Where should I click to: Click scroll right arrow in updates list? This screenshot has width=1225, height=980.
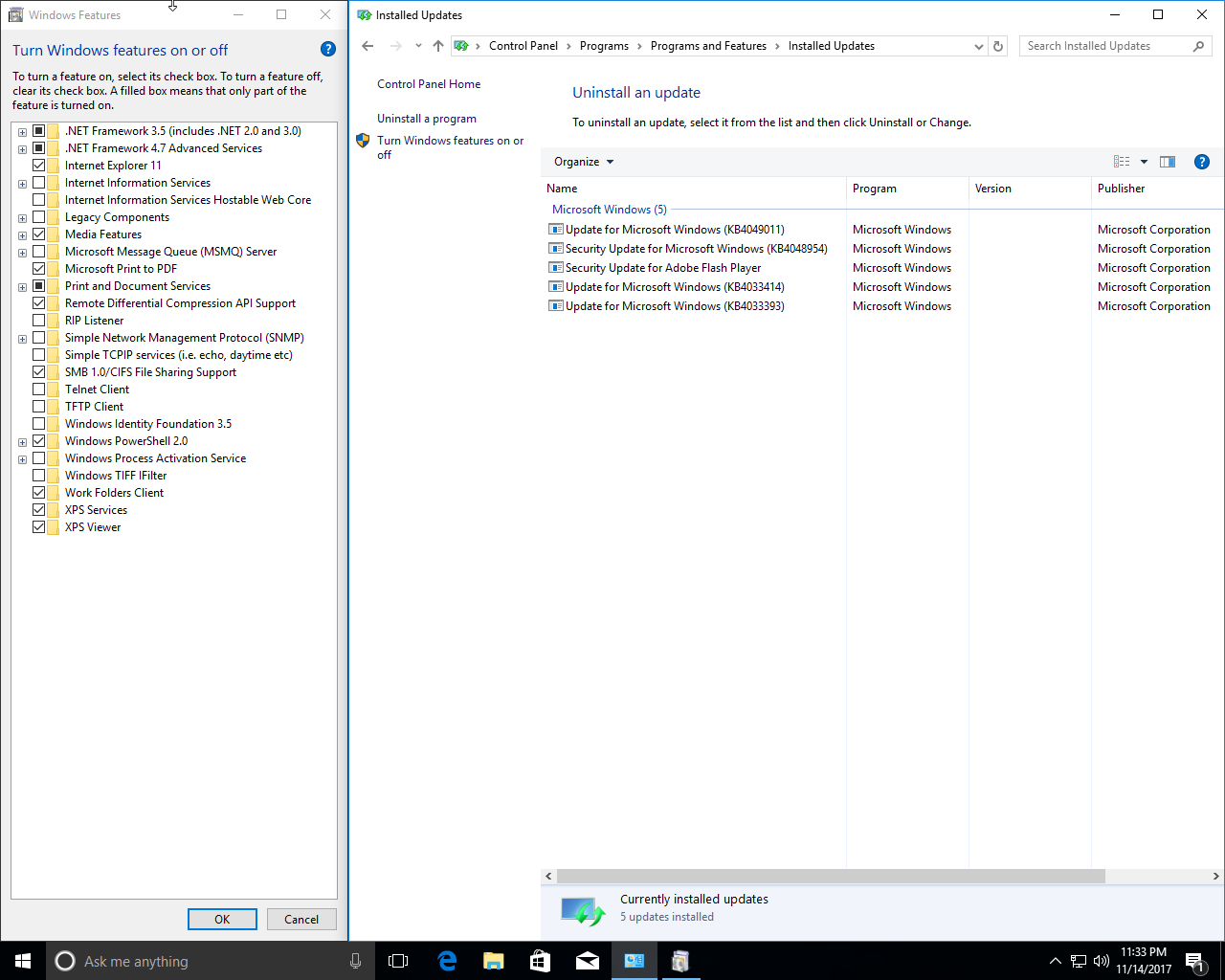tap(1216, 876)
